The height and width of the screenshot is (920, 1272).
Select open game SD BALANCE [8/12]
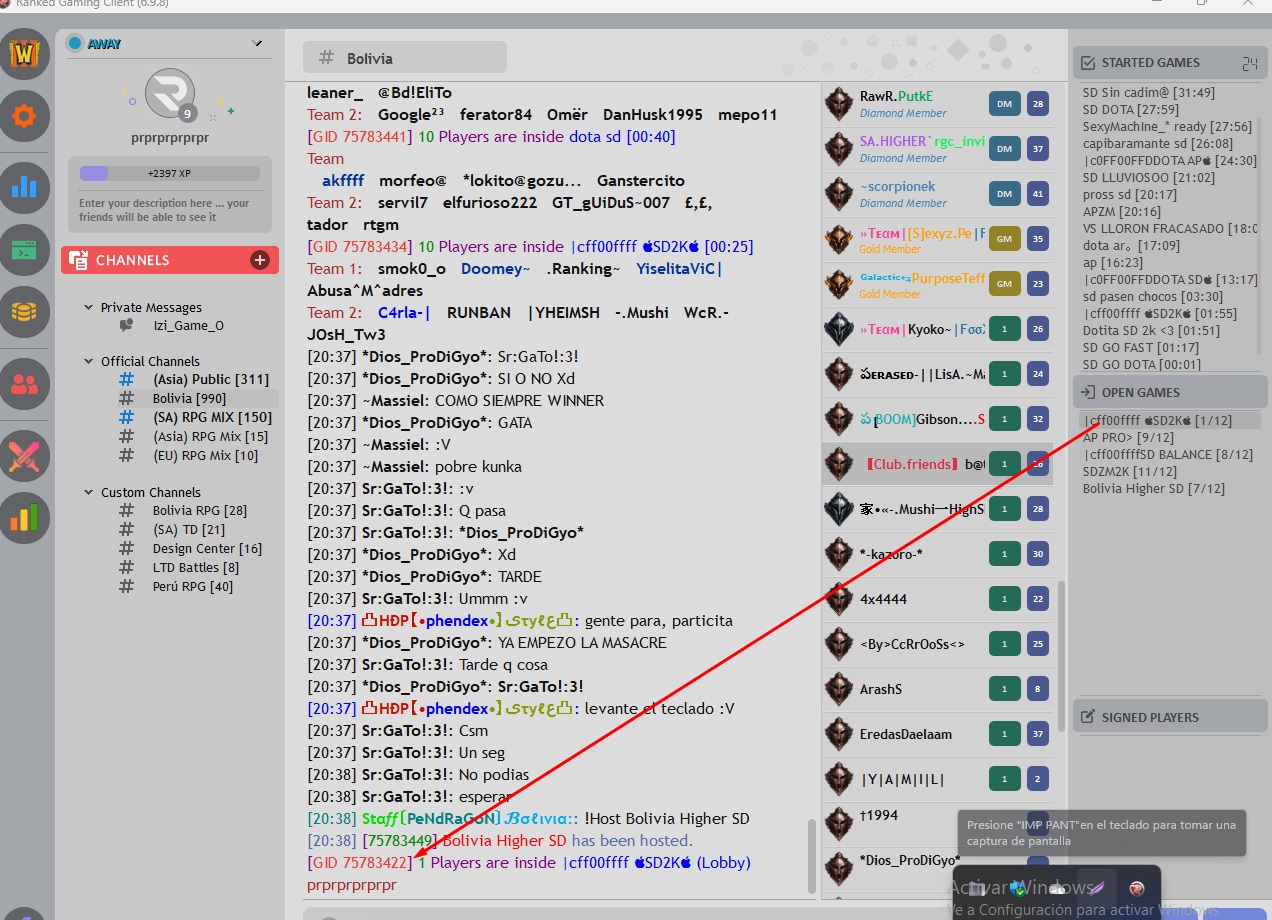[x=1167, y=455]
